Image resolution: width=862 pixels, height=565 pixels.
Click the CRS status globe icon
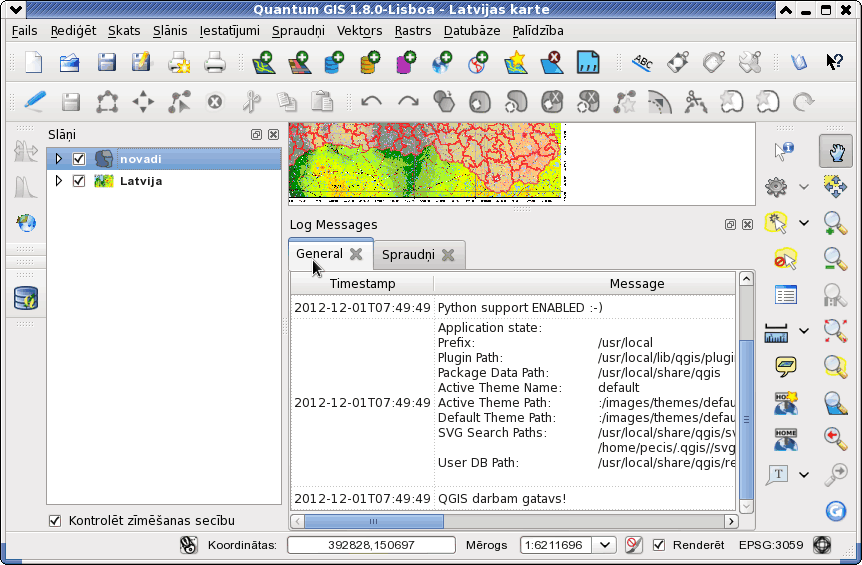pos(822,545)
